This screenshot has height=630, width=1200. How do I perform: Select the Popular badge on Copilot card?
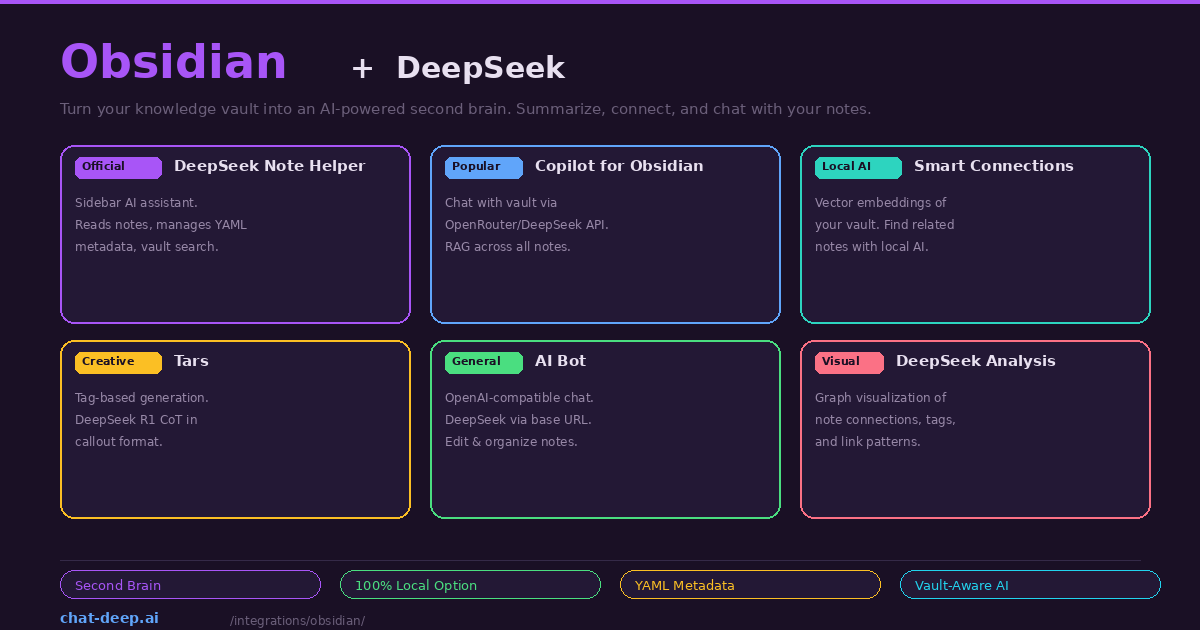[483, 167]
